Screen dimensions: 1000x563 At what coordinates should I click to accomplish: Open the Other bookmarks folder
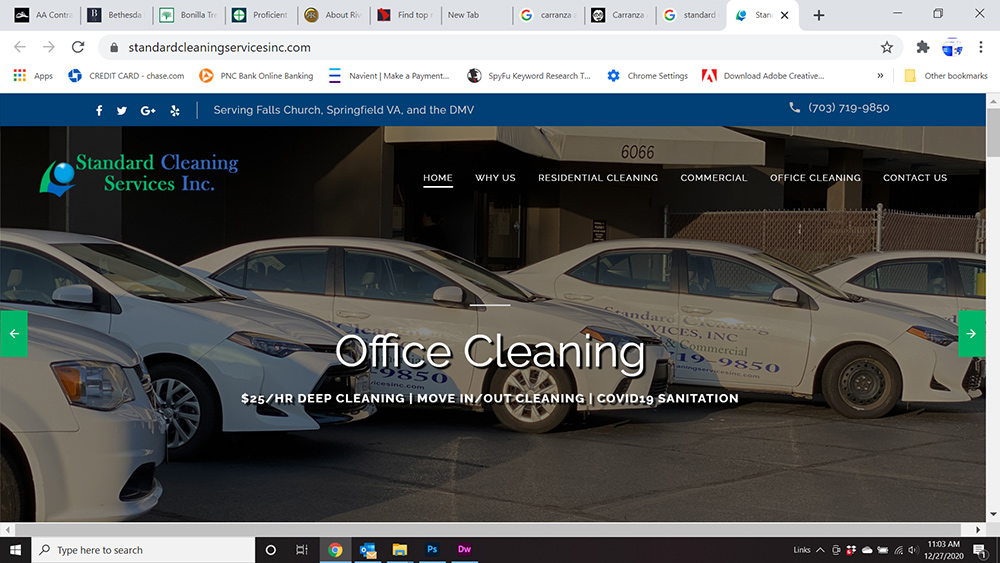click(x=946, y=76)
